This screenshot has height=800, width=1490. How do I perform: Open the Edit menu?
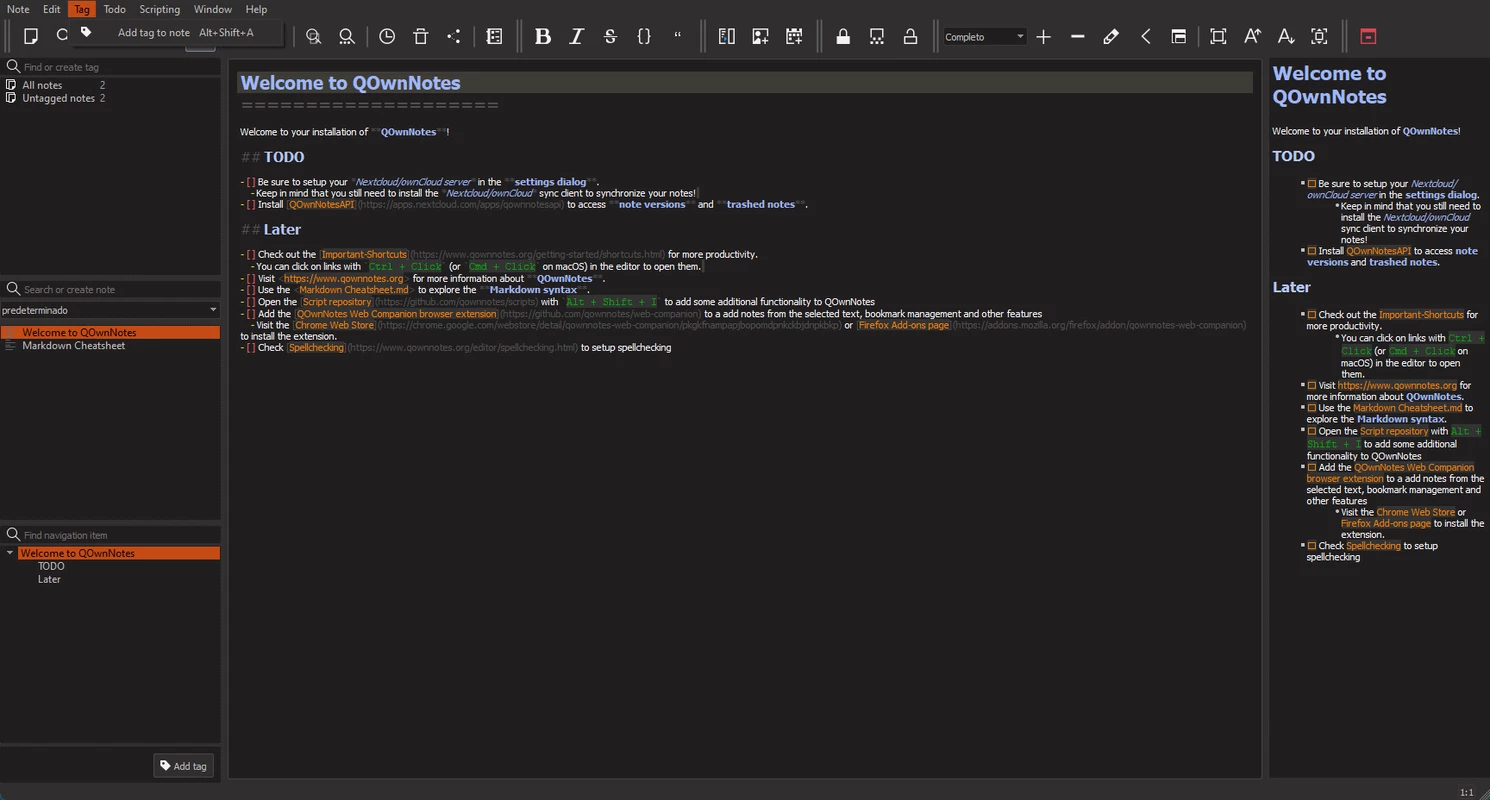pyautogui.click(x=52, y=9)
